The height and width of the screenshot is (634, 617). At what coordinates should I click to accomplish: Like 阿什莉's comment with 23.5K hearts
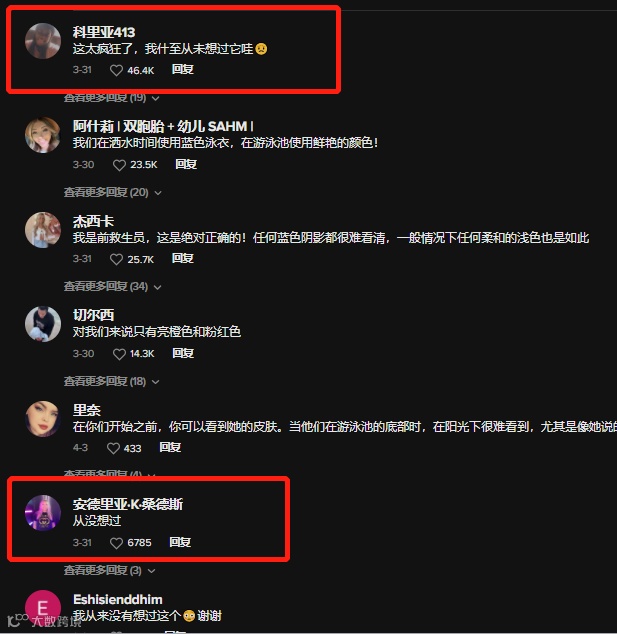119,165
